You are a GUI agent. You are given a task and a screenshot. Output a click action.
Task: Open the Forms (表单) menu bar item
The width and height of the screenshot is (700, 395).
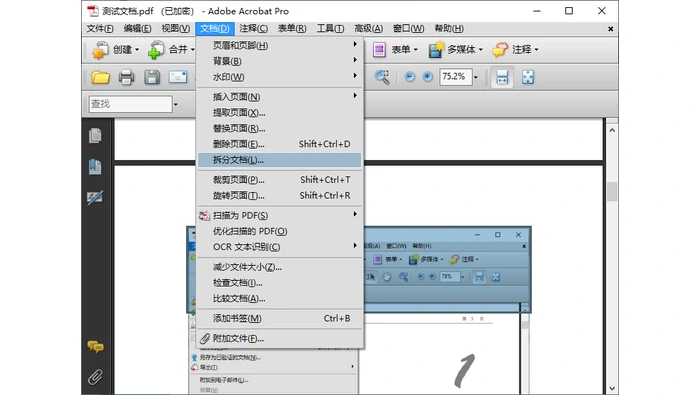tap(292, 29)
